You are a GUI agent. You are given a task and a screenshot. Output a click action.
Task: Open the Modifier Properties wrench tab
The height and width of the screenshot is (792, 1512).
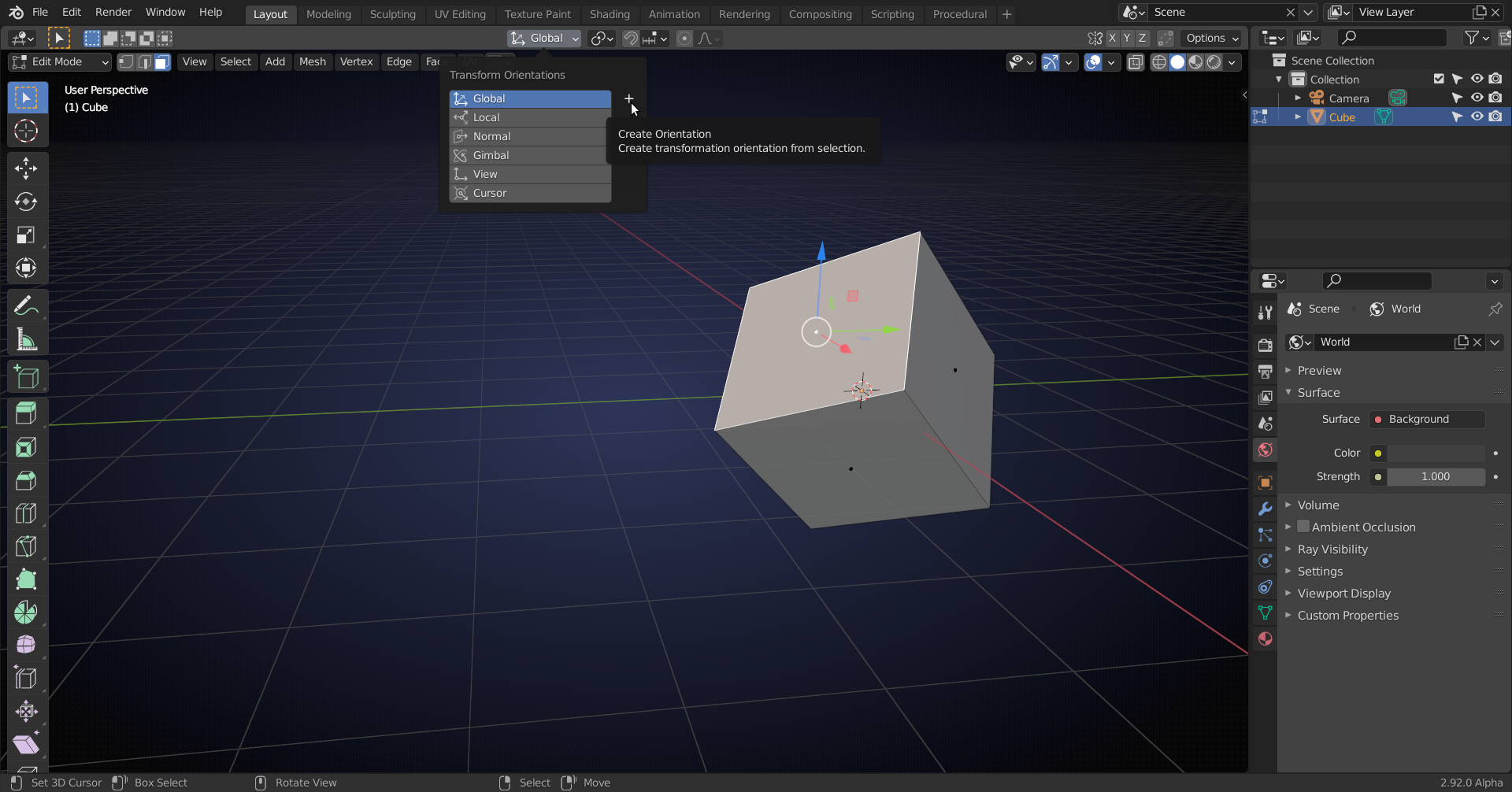[x=1266, y=508]
